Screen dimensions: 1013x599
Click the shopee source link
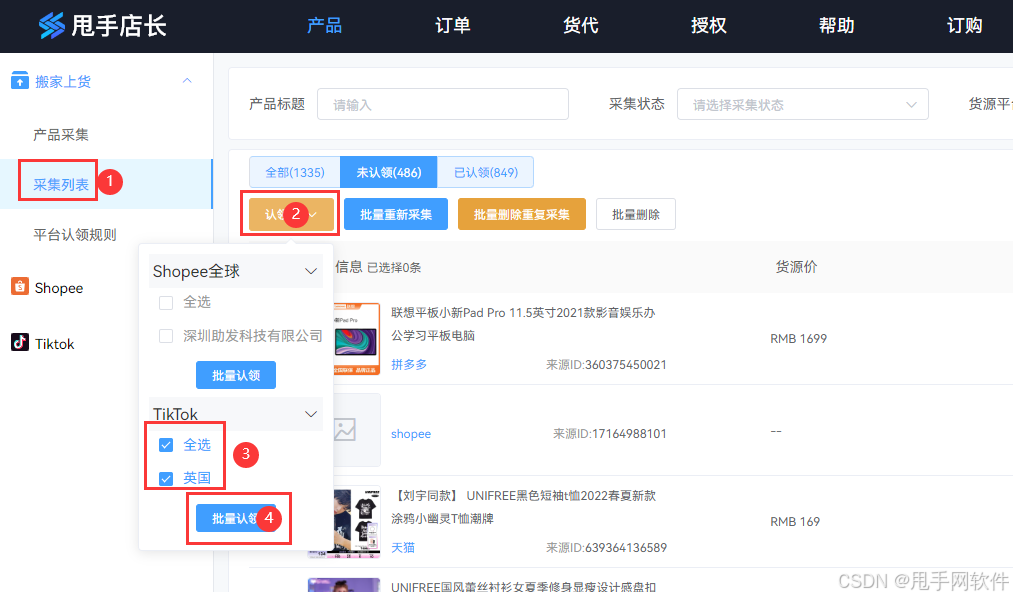tap(411, 434)
